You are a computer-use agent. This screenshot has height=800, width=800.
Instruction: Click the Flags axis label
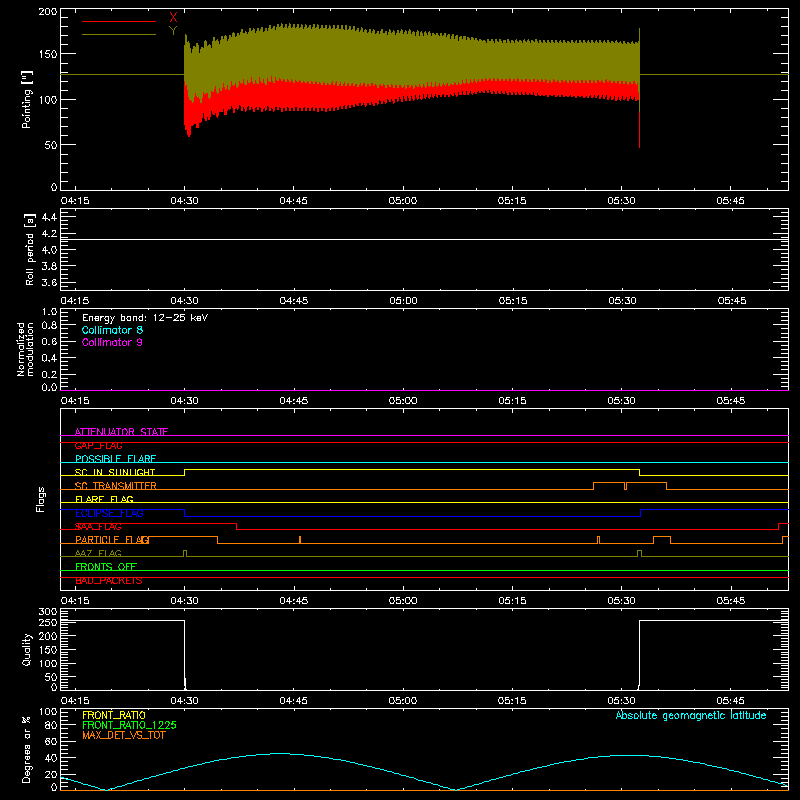pos(40,499)
